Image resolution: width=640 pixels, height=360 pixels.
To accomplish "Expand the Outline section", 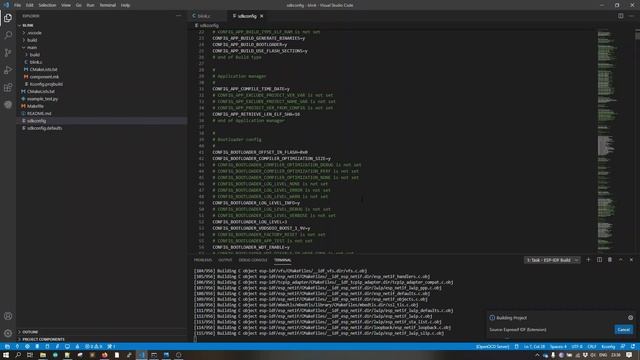I will 102,332.
